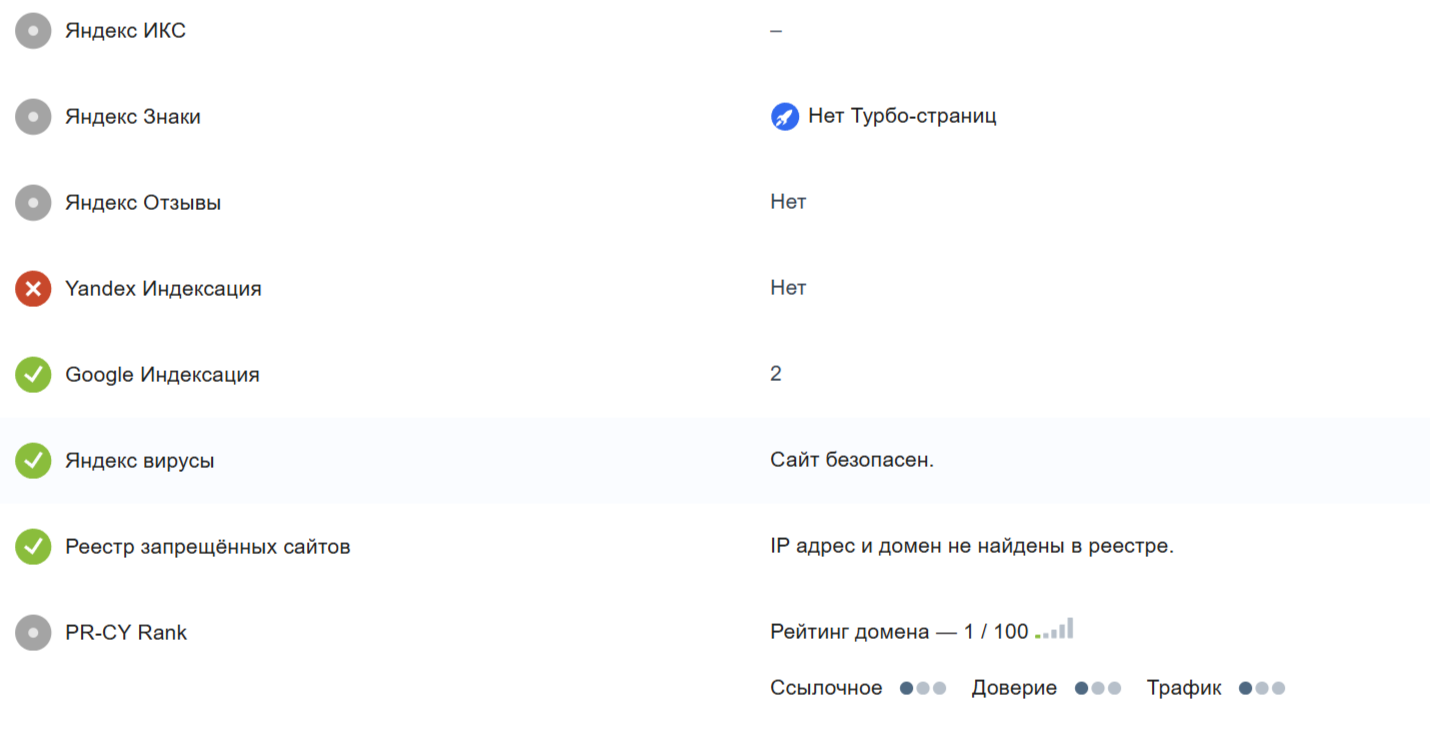This screenshot has width=1430, height=744.
Task: Click the gray icon next to Яндекс Отзывы
Action: click(x=33, y=203)
